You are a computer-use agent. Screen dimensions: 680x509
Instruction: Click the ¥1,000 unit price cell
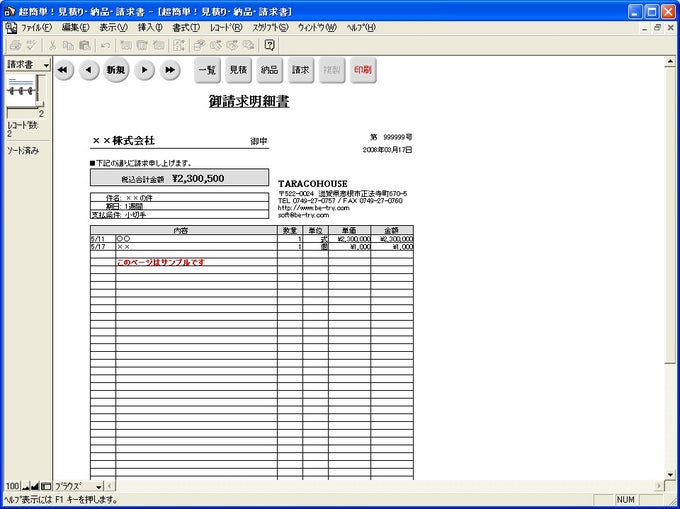coord(350,247)
